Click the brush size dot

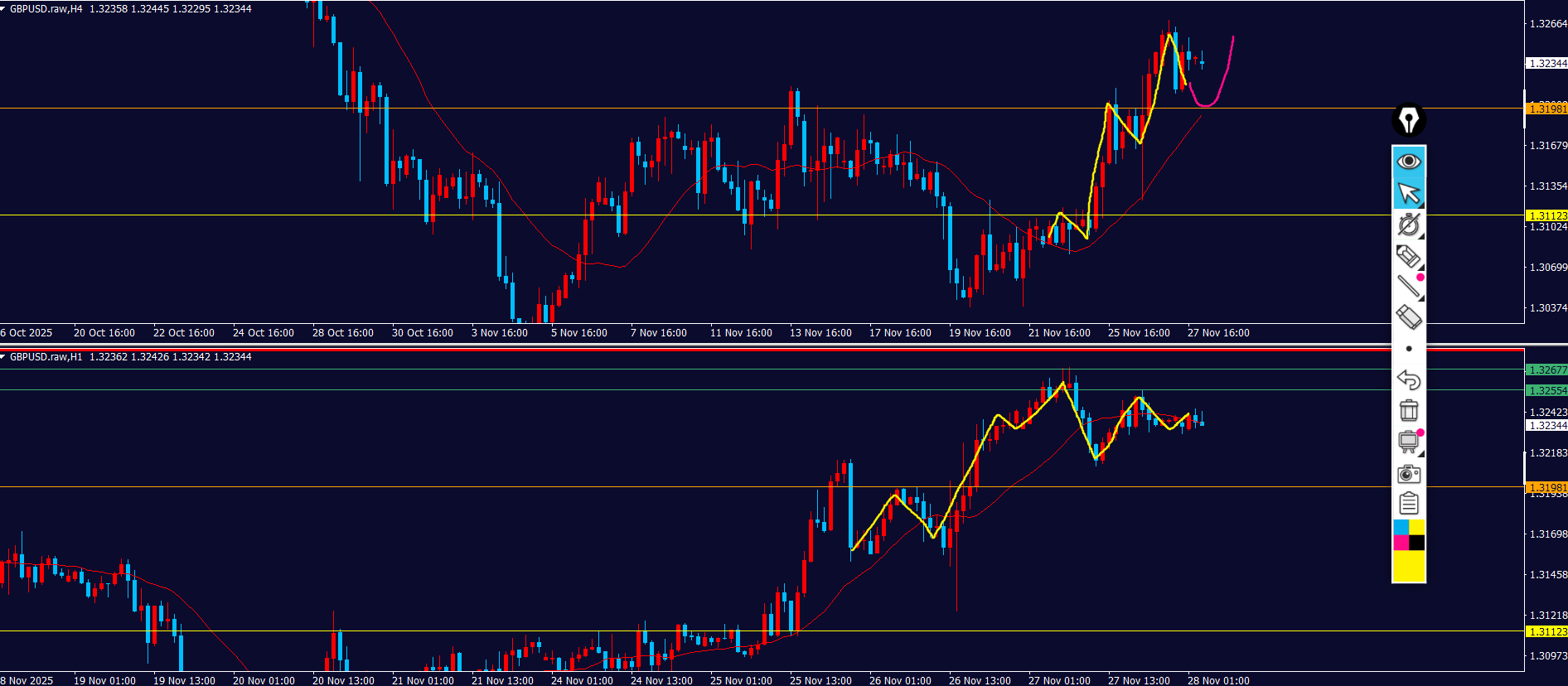coord(1408,349)
